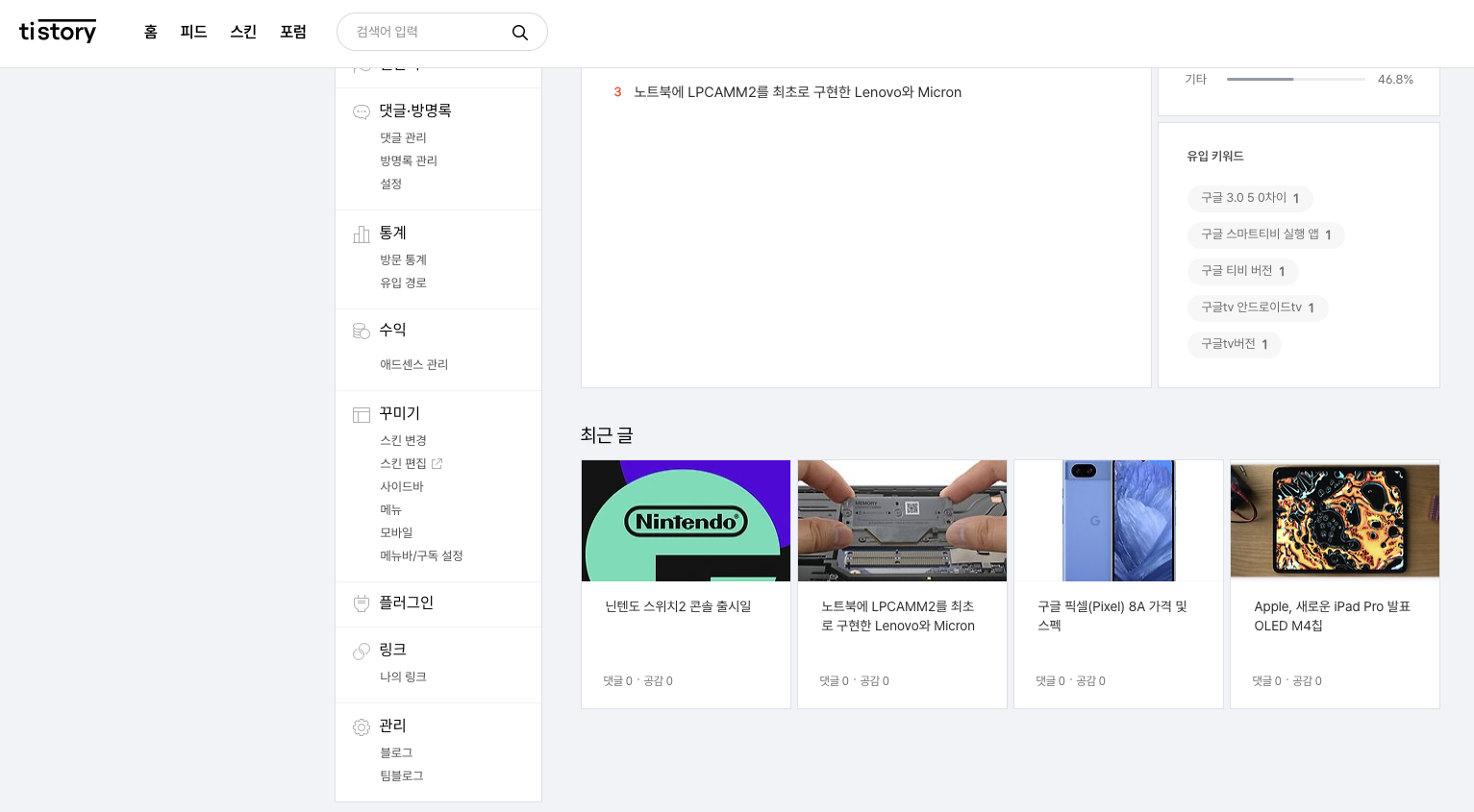
Task: Open 블로그 management page
Action: pyautogui.click(x=396, y=752)
